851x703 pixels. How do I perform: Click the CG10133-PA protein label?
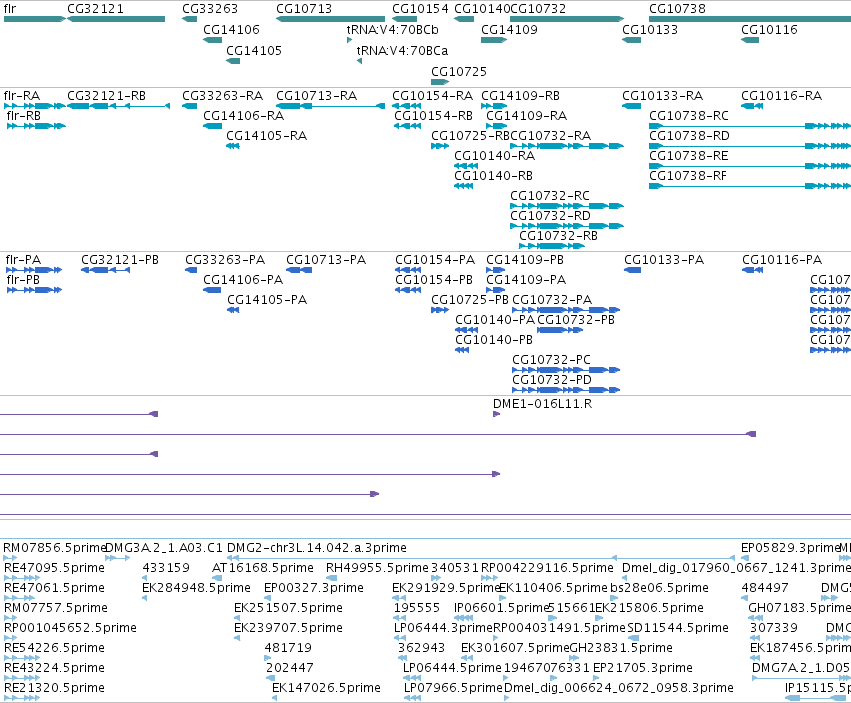(x=664, y=259)
